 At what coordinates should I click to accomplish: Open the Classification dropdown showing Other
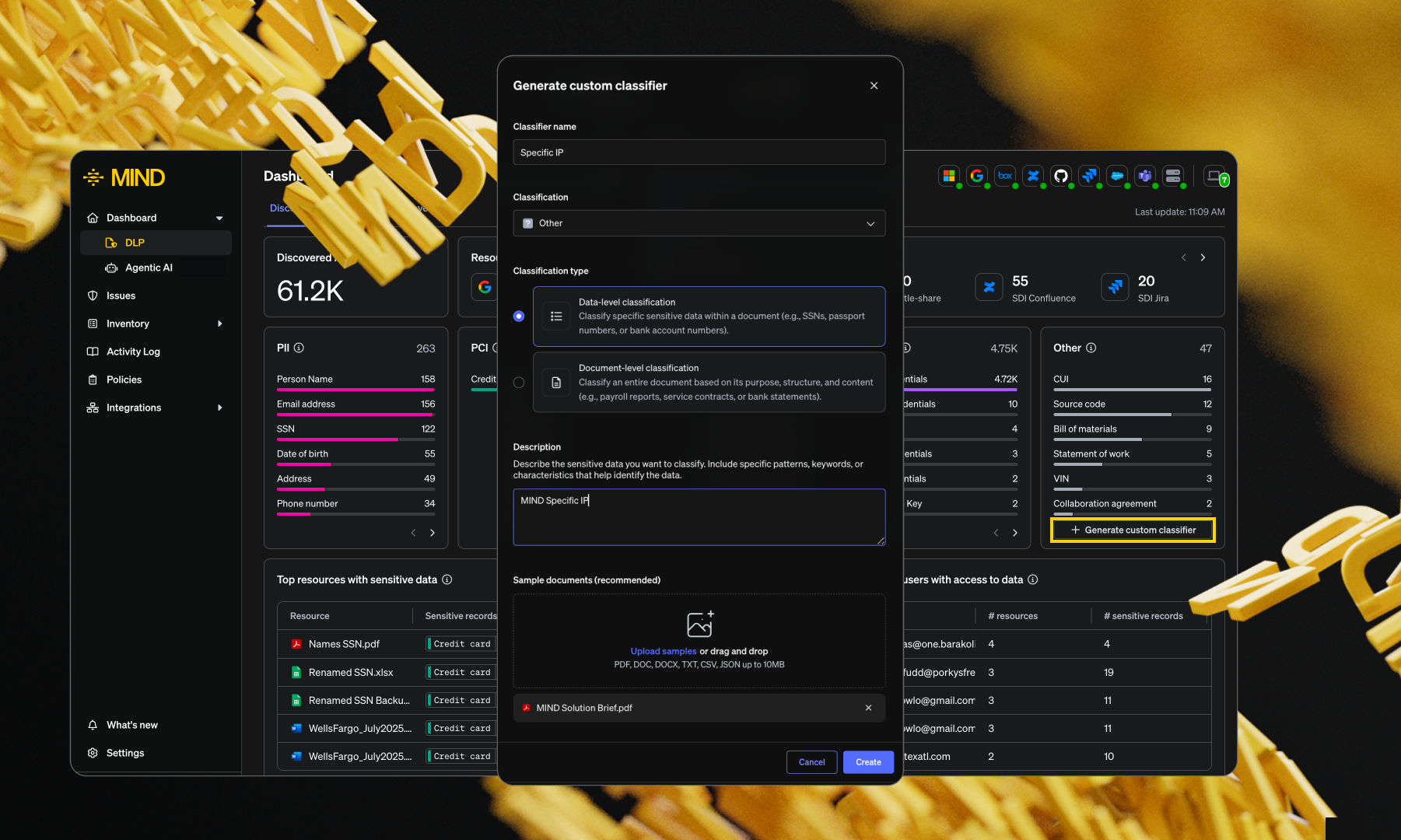pyautogui.click(x=699, y=223)
